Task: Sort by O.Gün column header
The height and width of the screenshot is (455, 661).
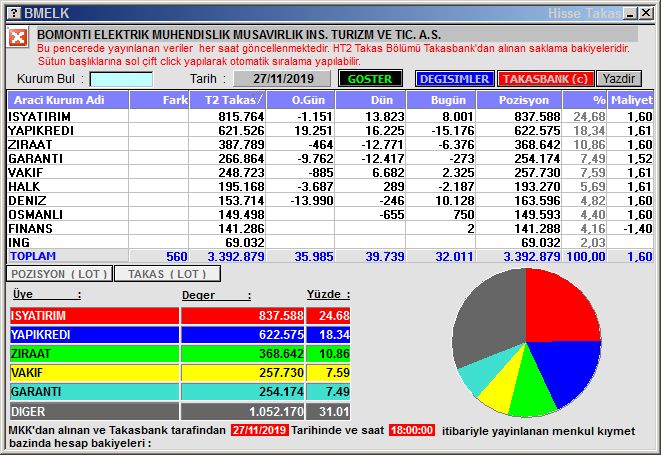Action: click(x=301, y=100)
